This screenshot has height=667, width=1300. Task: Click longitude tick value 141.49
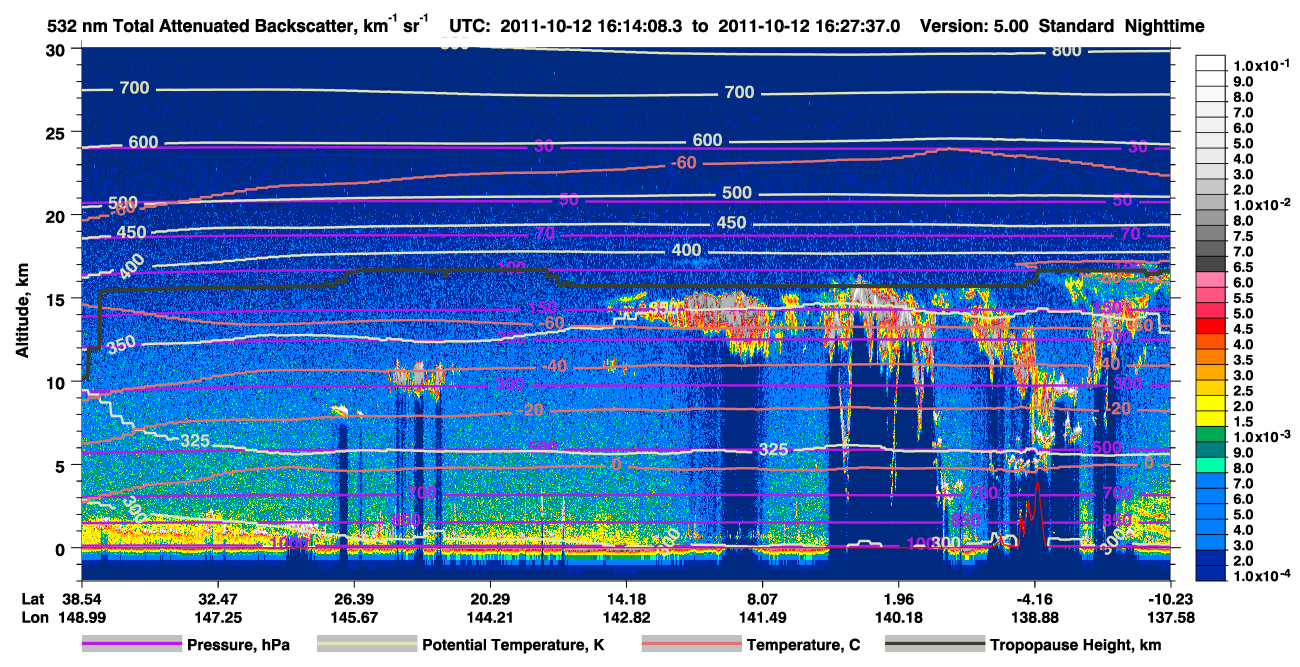tap(762, 618)
